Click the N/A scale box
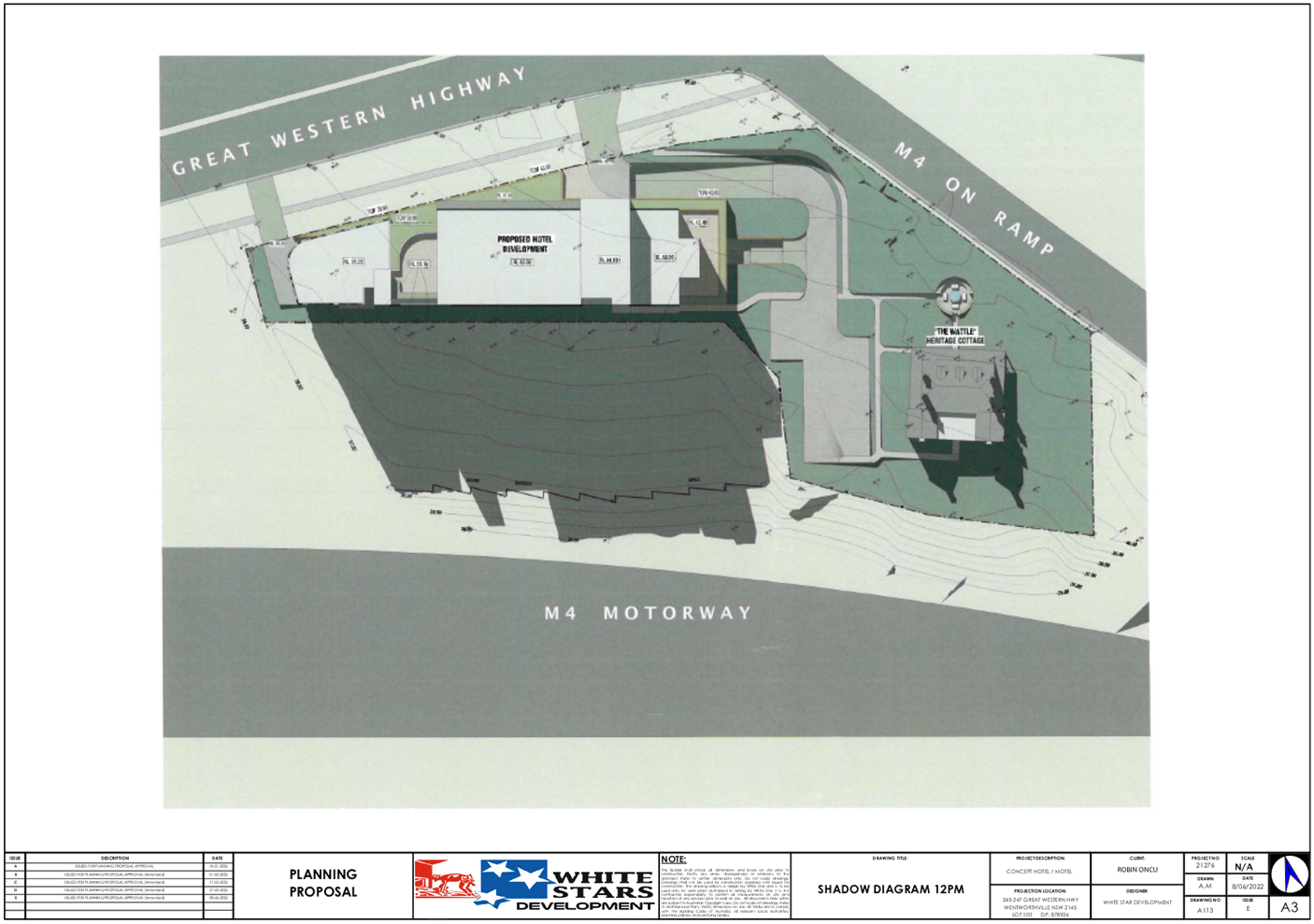1314x924 pixels. pyautogui.click(x=1244, y=868)
